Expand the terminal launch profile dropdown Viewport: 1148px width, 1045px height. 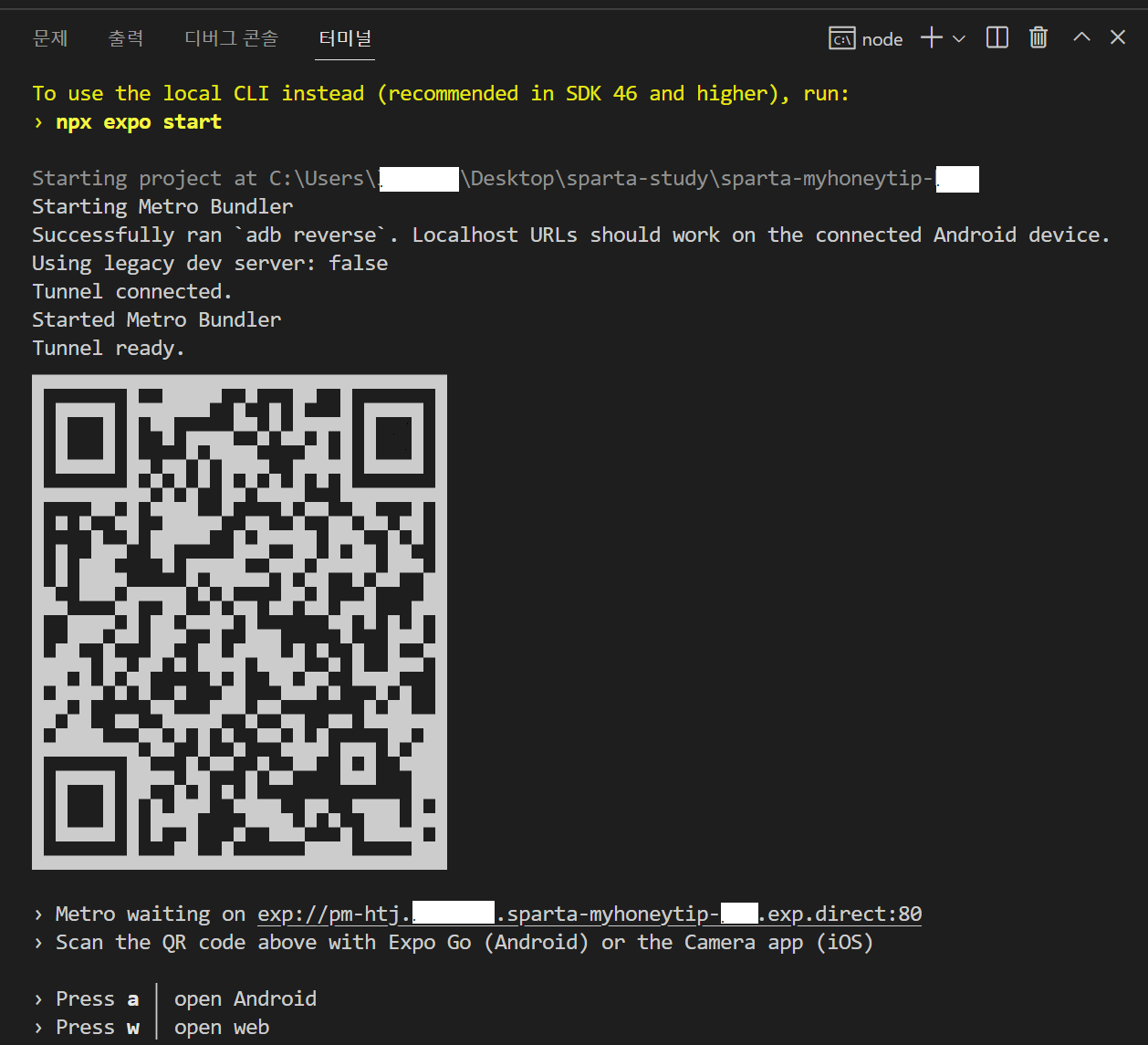[x=959, y=38]
